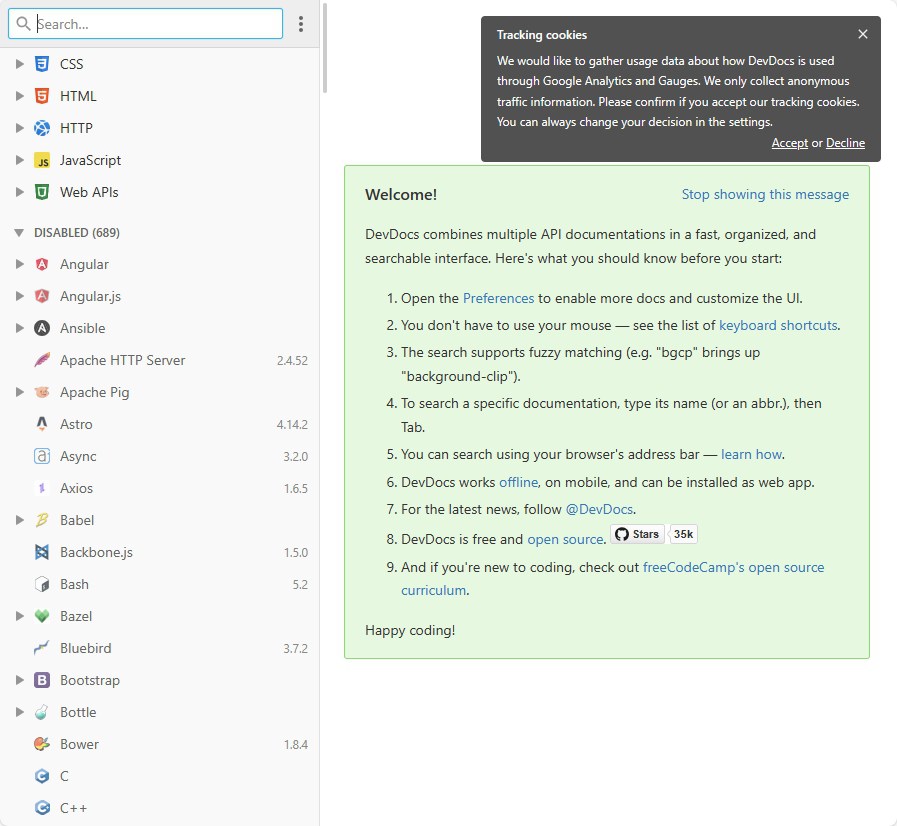
Task: Select the CSS documentation icon
Action: coord(40,64)
